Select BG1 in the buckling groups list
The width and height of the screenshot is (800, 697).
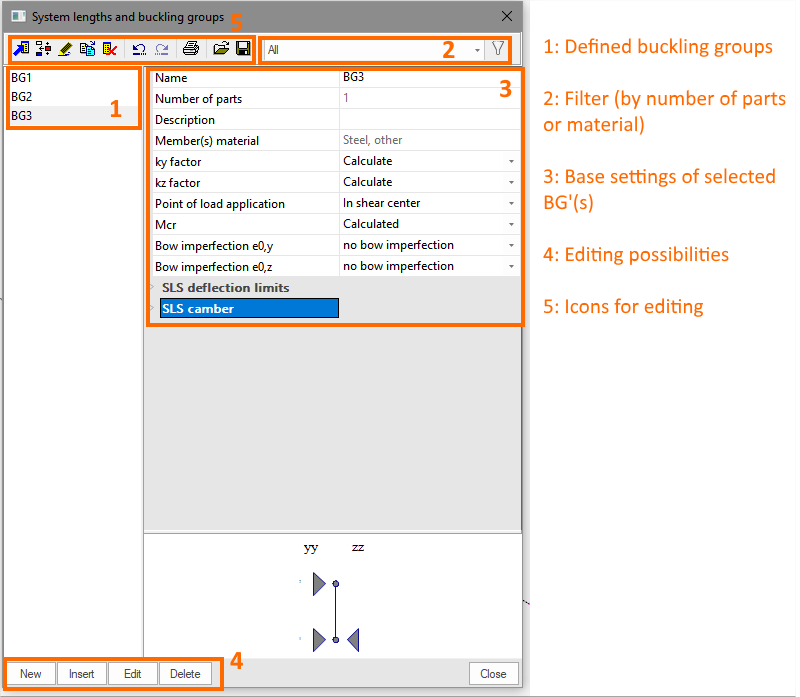[22, 77]
